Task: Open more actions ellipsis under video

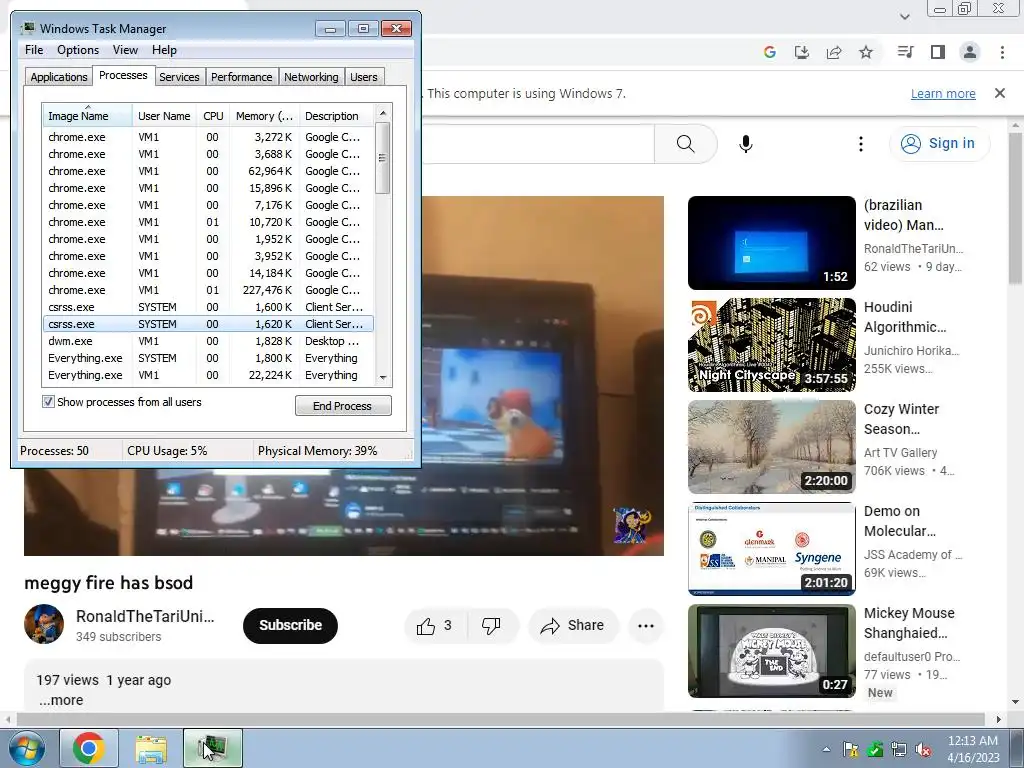Action: pos(646,626)
